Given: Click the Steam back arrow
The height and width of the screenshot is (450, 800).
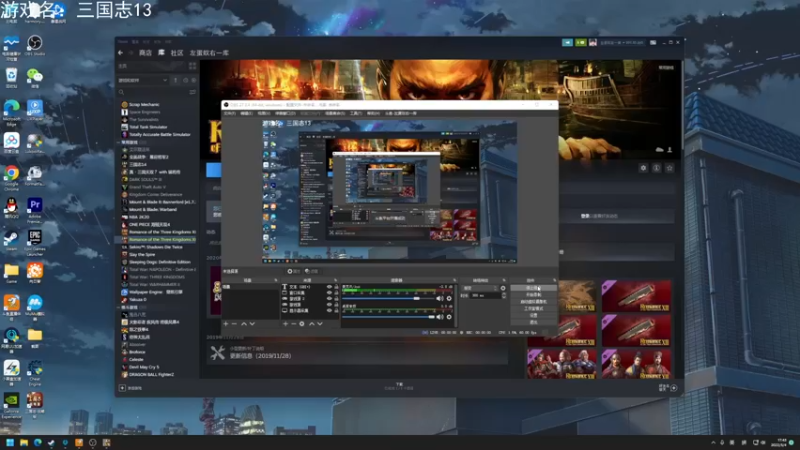Looking at the screenshot, I should coord(120,53).
